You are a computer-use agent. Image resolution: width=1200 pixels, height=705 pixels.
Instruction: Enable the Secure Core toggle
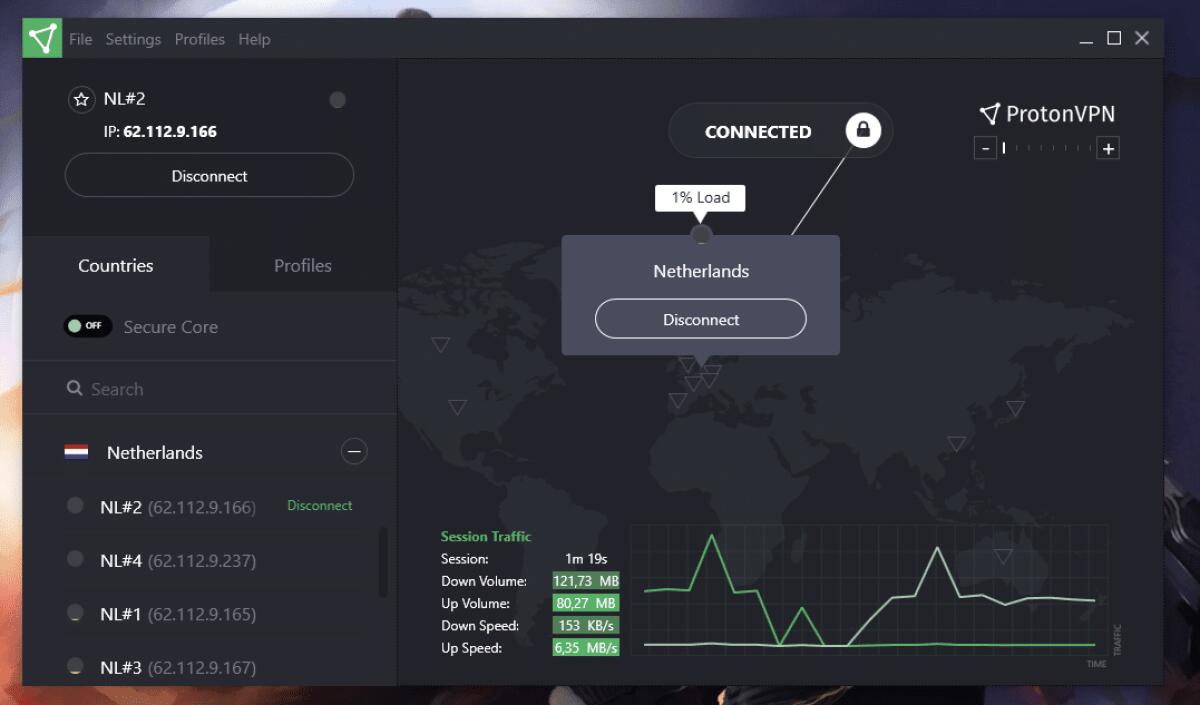pos(88,326)
